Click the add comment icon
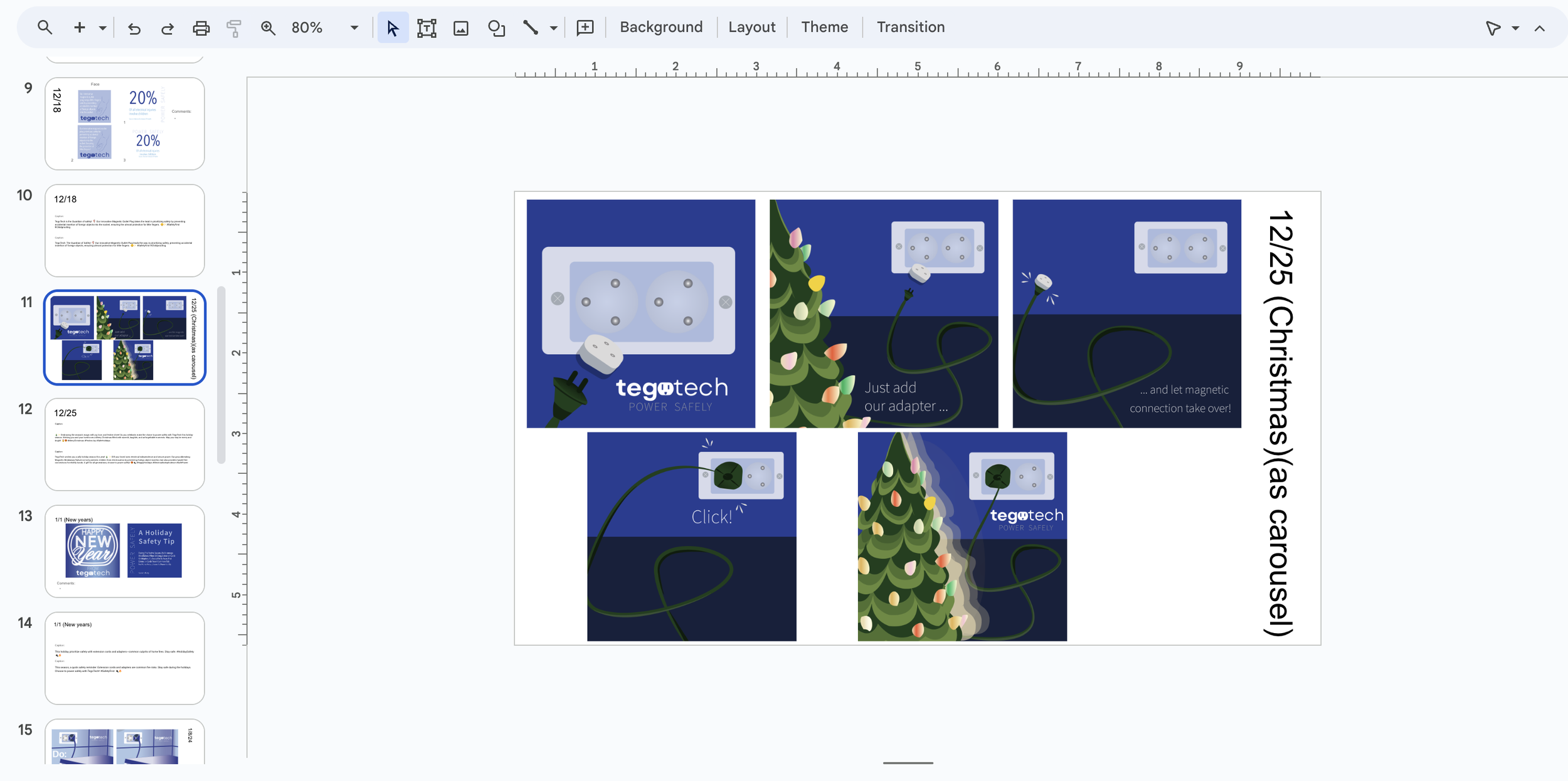This screenshot has width=1568, height=781. coord(585,28)
